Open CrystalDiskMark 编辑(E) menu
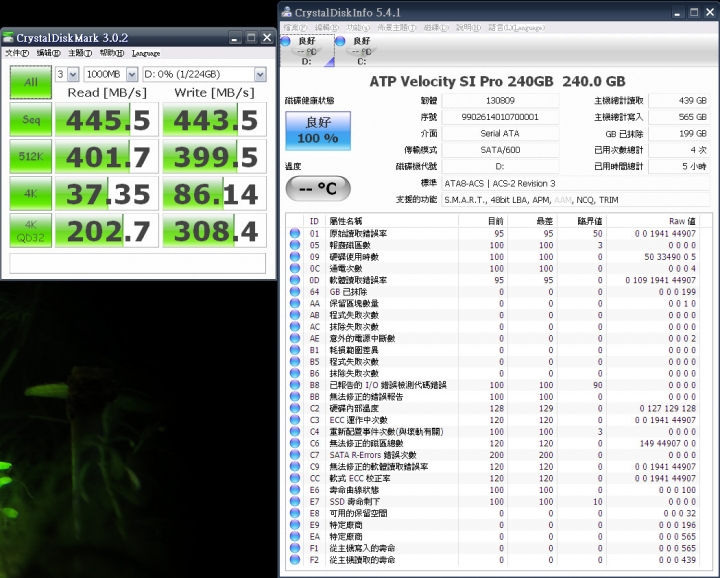The image size is (720, 578). 48,53
